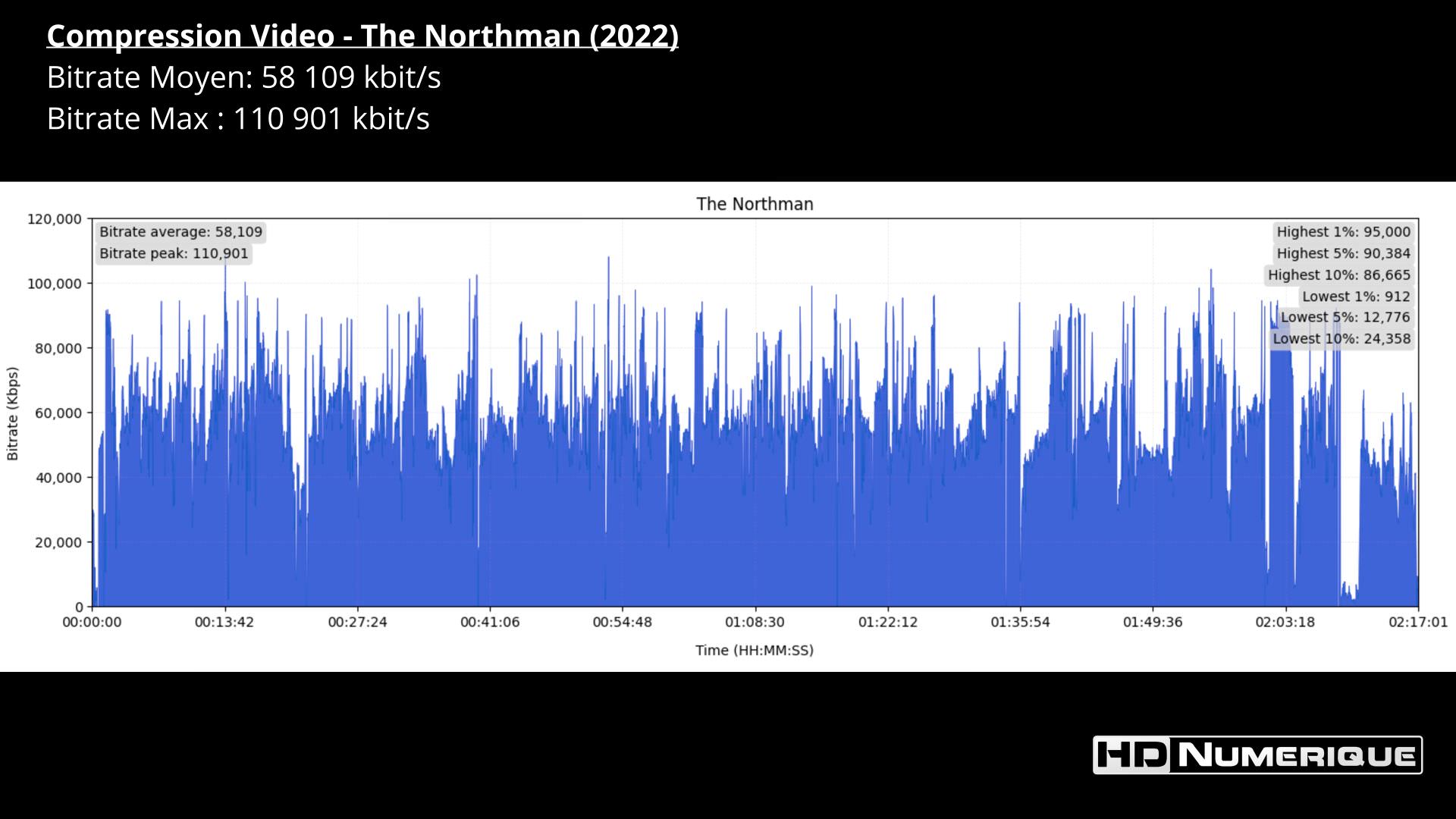Click the 'Highest 10%: 86,665' stat label
1456x819 pixels.
point(1339,275)
